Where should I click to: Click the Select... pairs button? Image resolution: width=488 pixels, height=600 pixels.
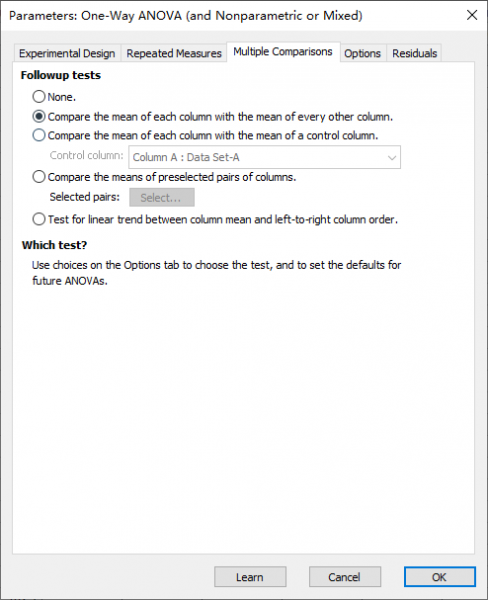click(162, 197)
